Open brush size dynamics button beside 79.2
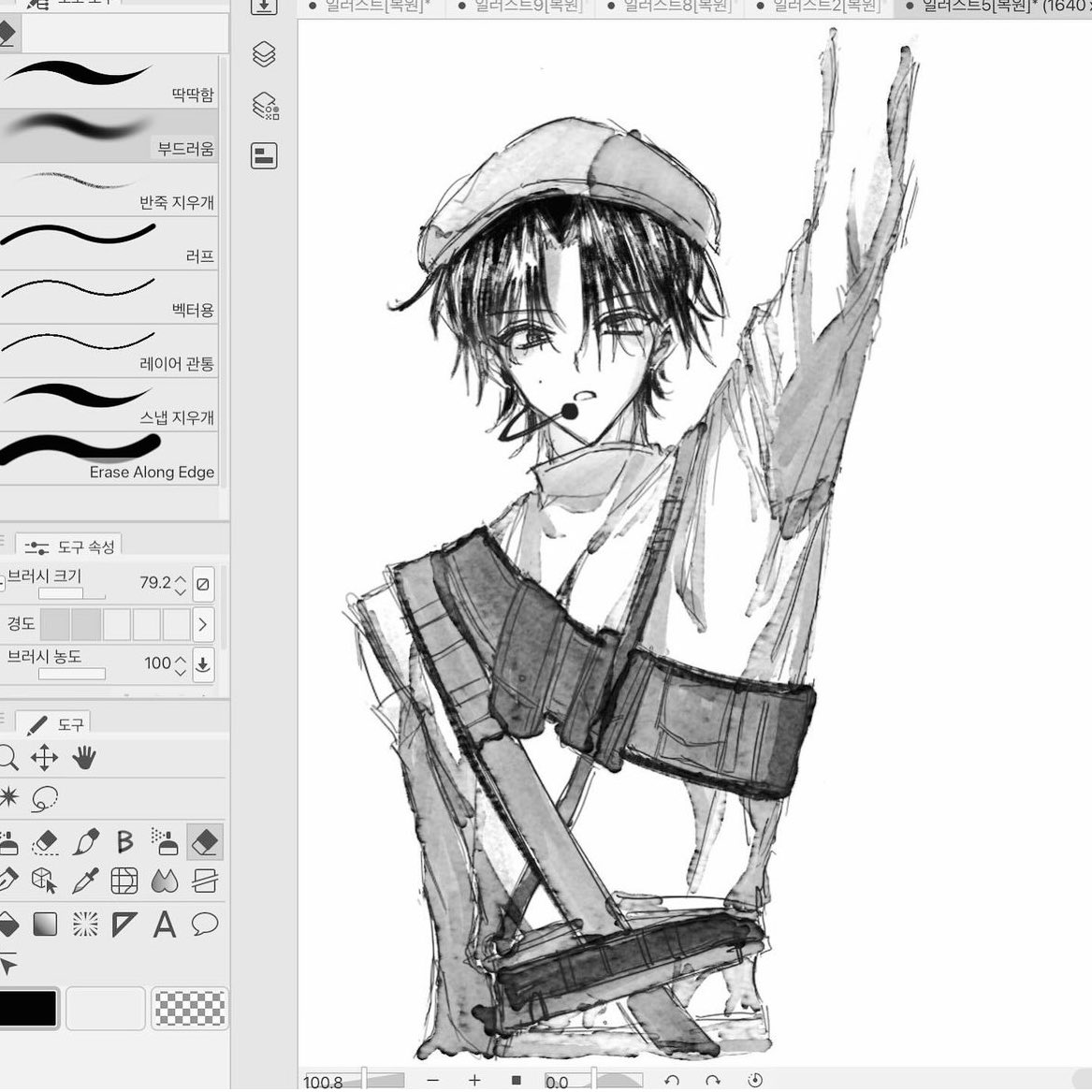Screen dimensions: 1092x1092 pyautogui.click(x=203, y=584)
